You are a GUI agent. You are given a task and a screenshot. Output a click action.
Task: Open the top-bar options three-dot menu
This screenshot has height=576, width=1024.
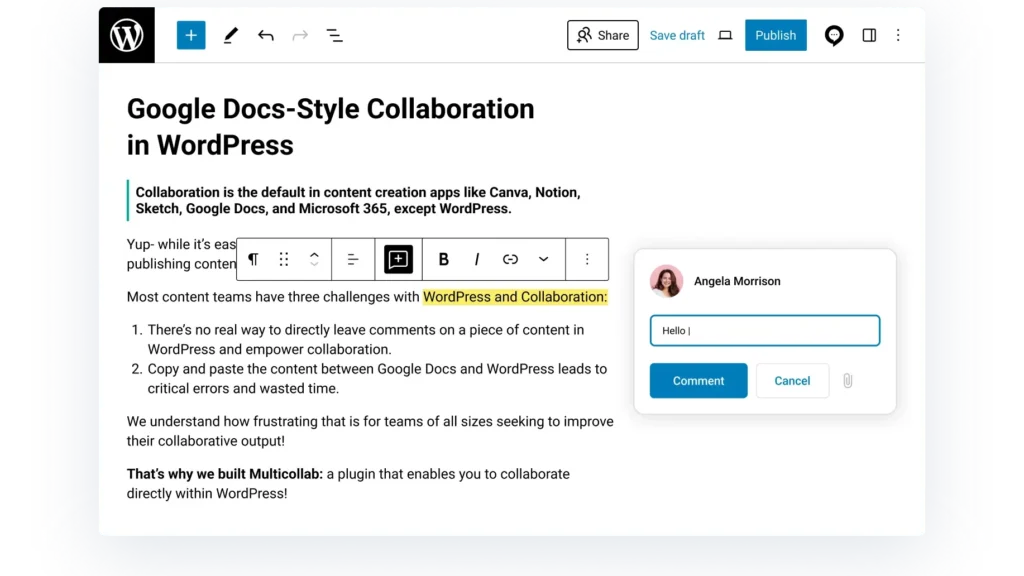898,35
